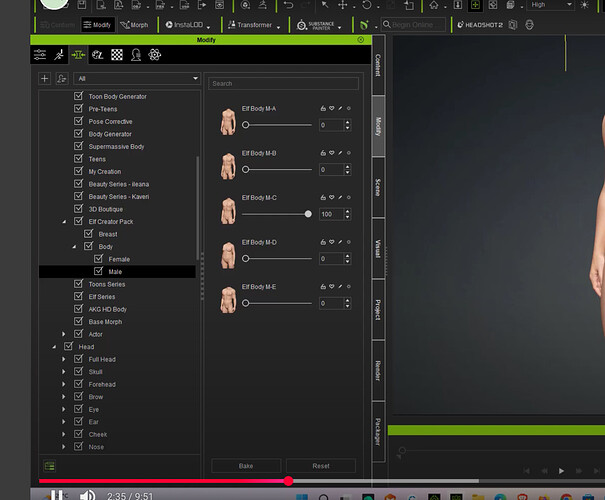
Task: Open the All category dropdown
Action: 137,79
